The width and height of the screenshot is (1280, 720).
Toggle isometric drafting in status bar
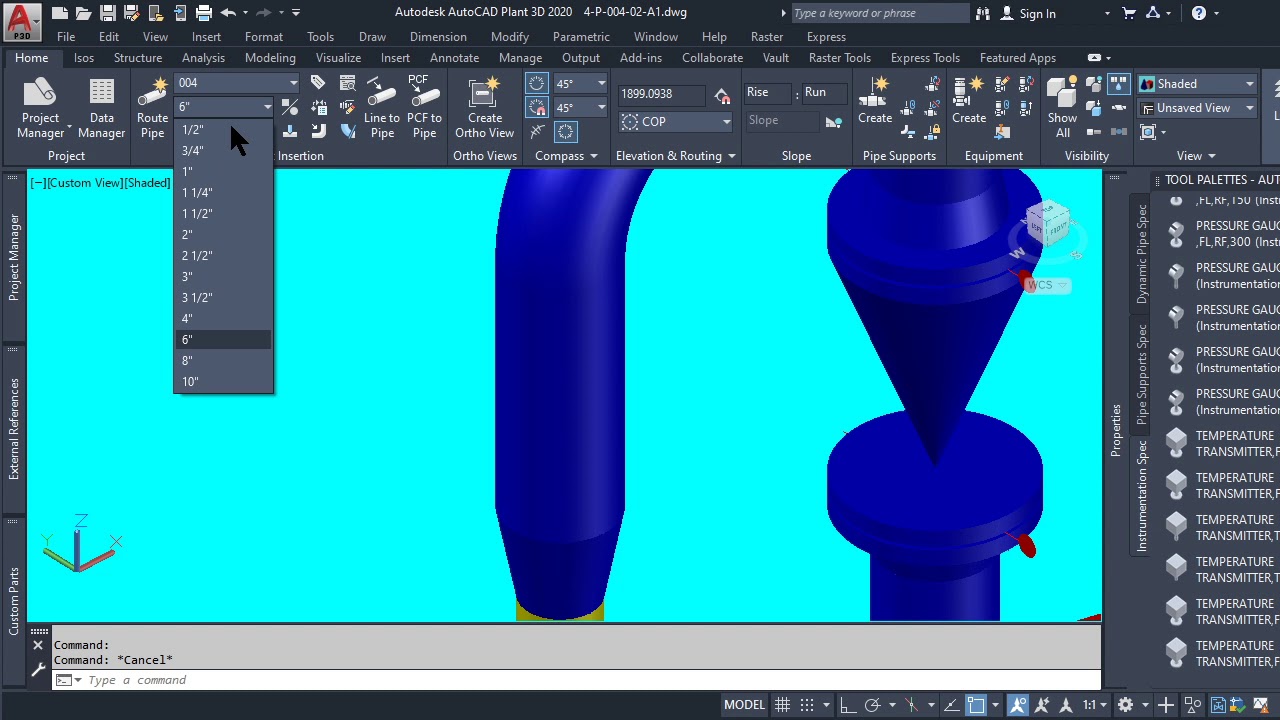911,705
